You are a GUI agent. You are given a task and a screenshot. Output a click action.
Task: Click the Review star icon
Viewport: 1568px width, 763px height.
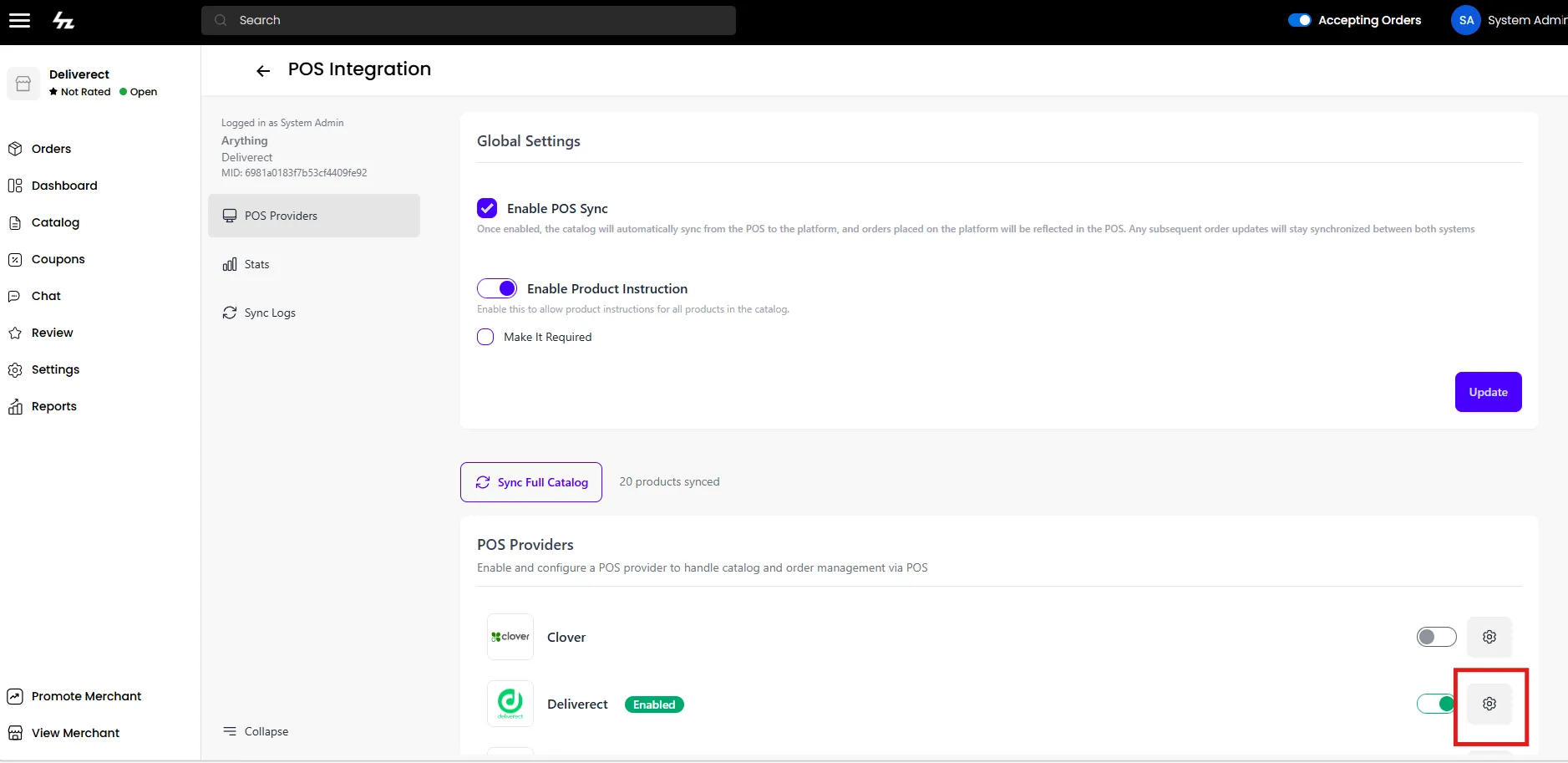(x=15, y=333)
